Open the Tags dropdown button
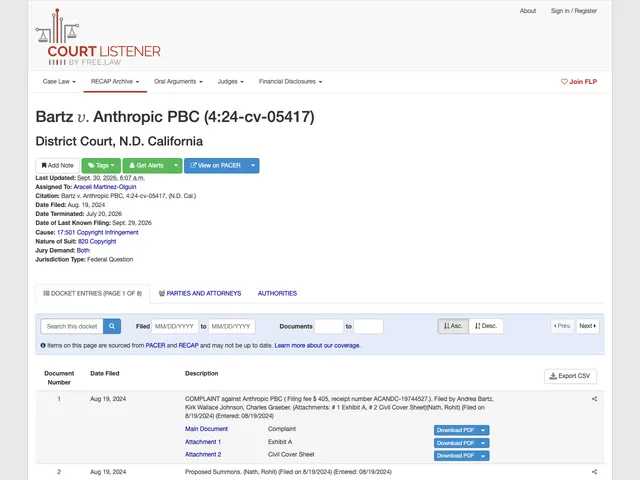Screen dimensions: 640x480 pyautogui.click(x=101, y=166)
